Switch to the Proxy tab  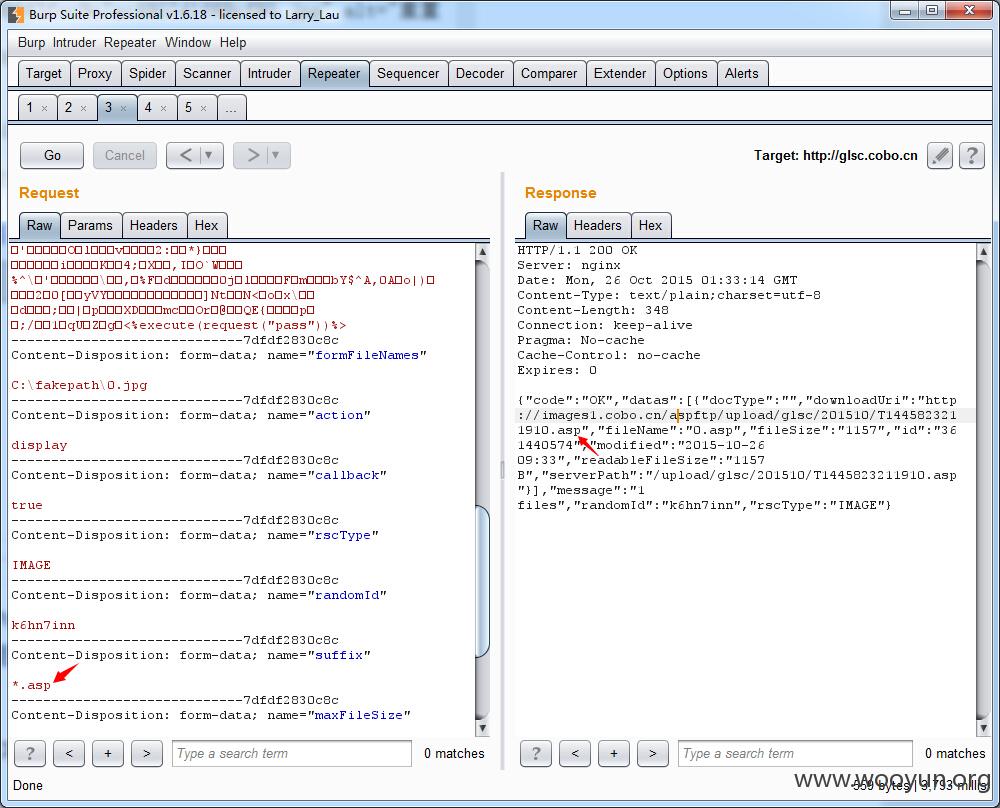[94, 73]
